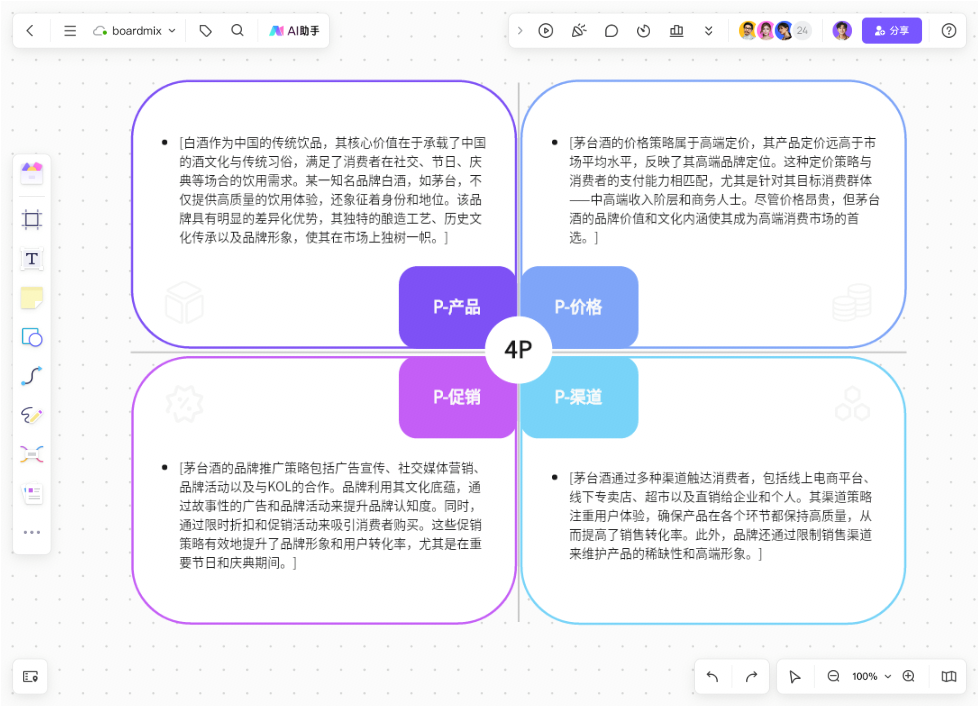
Task: Click the paragraph starting 茅台酒通过多种渠道
Action: tap(721, 516)
